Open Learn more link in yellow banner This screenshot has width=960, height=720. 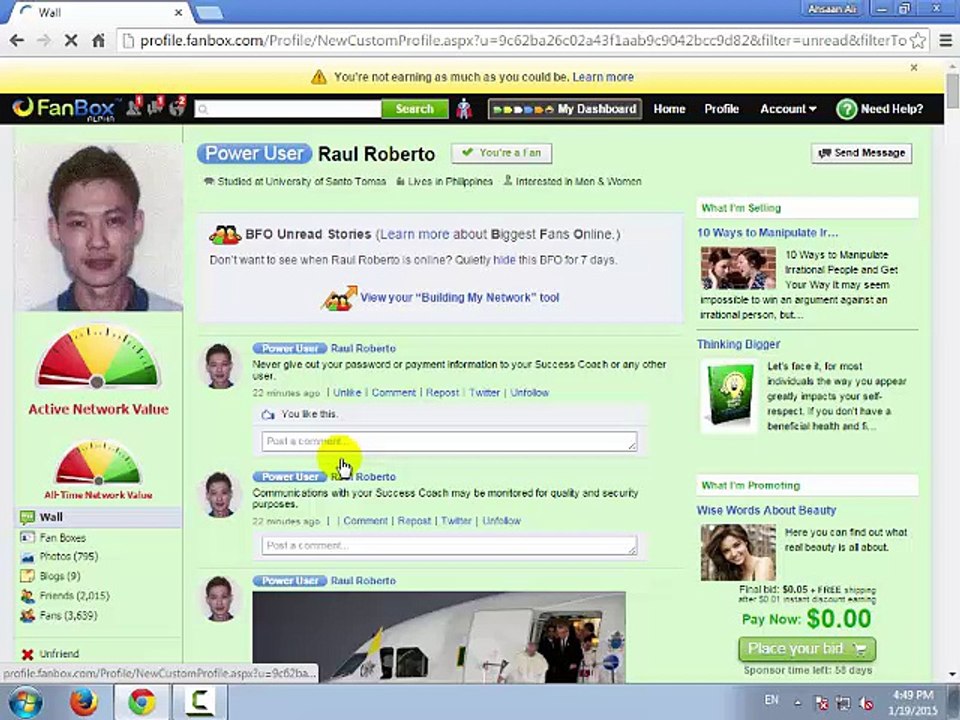tap(603, 77)
